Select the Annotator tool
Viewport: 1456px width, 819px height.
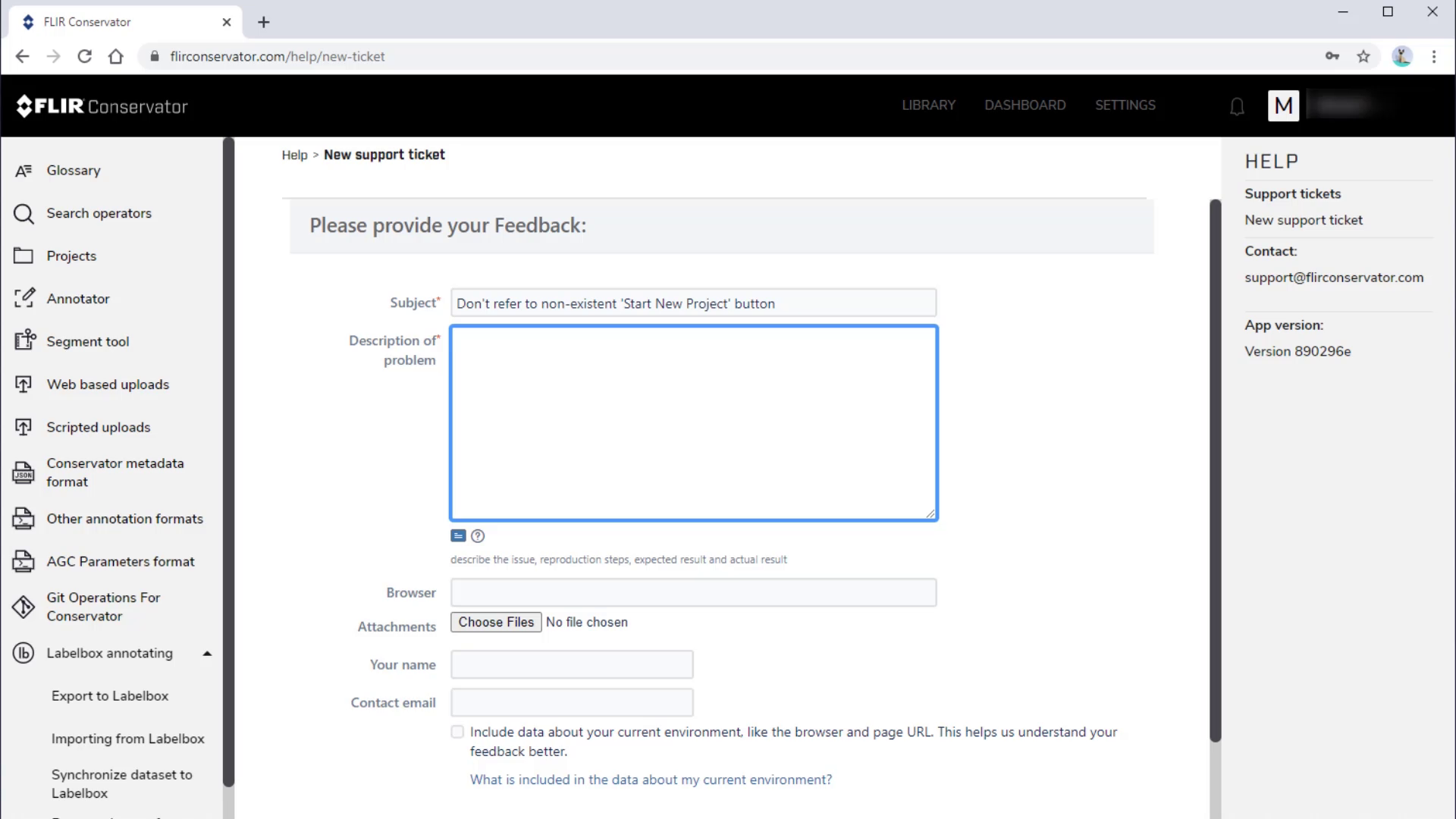click(78, 298)
